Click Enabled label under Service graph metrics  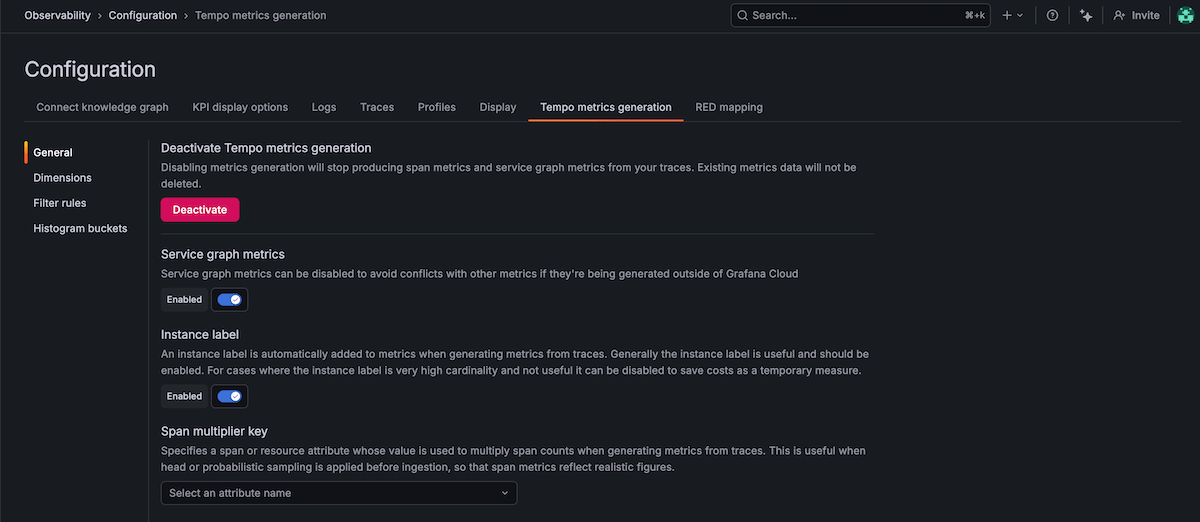pyautogui.click(x=184, y=299)
